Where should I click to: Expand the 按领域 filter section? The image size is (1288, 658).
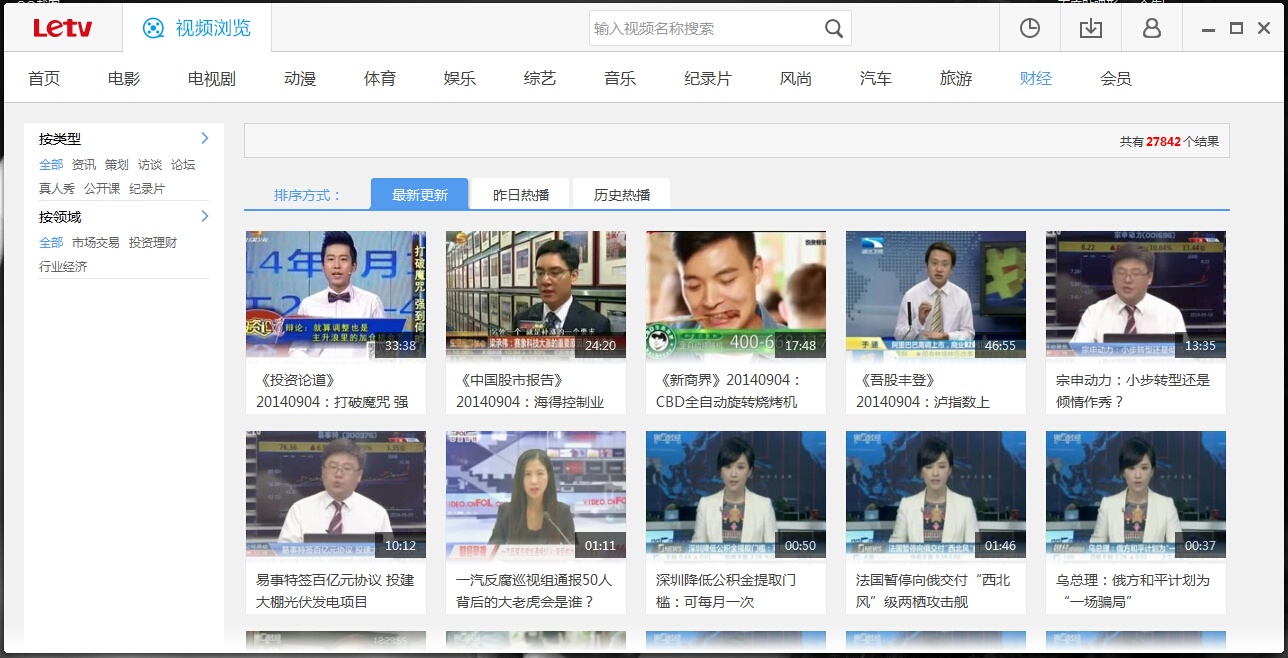tap(204, 216)
